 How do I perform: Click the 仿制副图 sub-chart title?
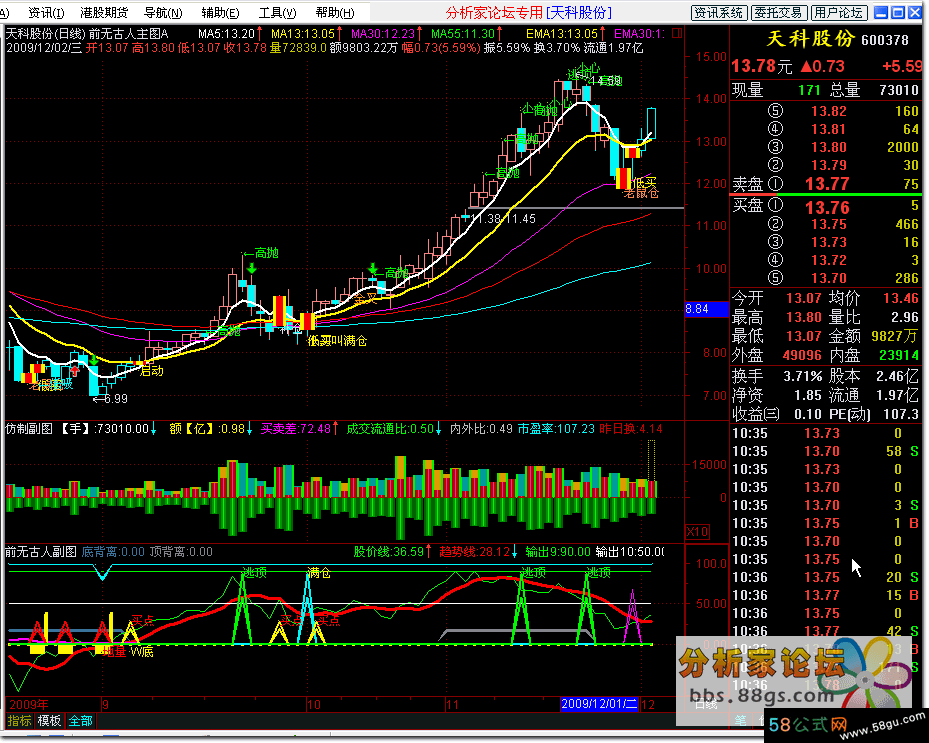(29, 428)
